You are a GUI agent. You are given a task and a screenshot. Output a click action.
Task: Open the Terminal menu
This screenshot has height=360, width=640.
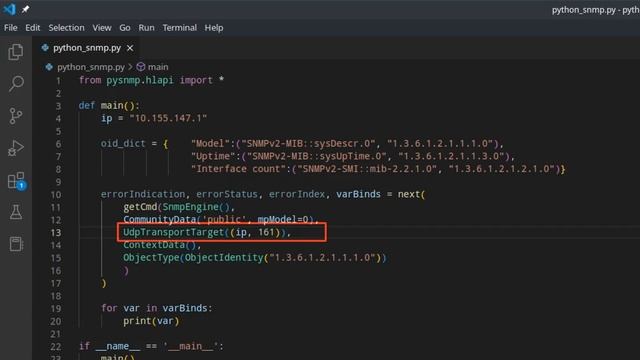pyautogui.click(x=180, y=28)
